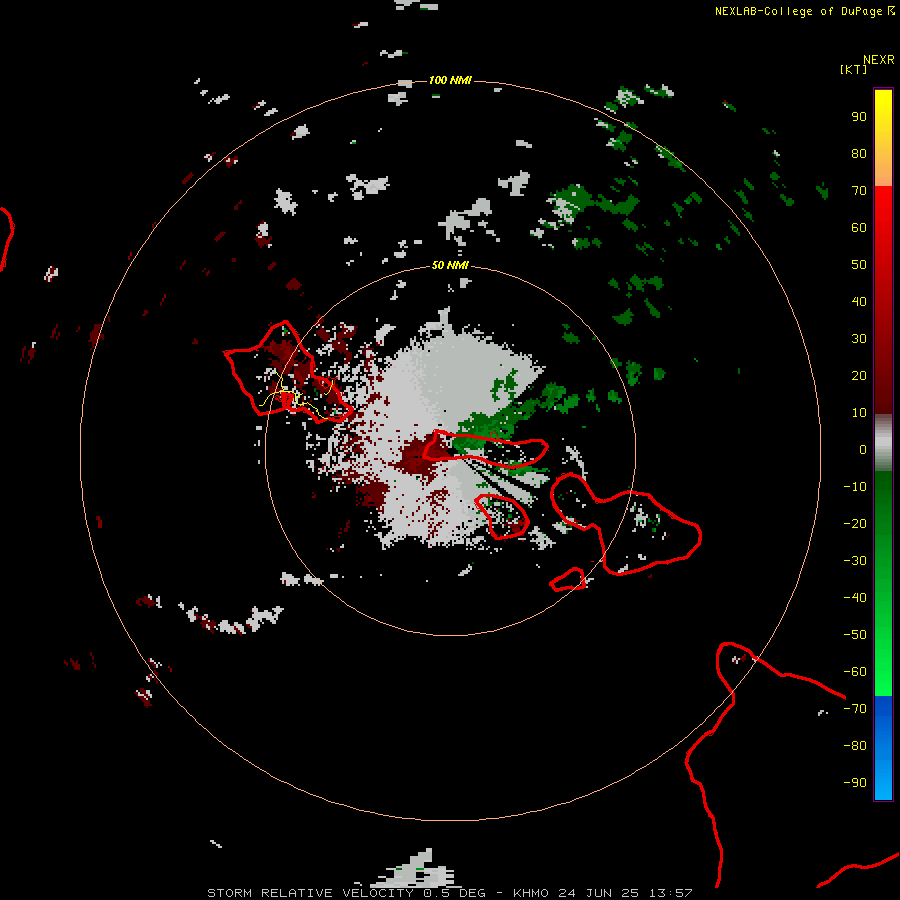Click the NEXLAB-College of DuPage header text
The image size is (900, 900).
(805, 11)
